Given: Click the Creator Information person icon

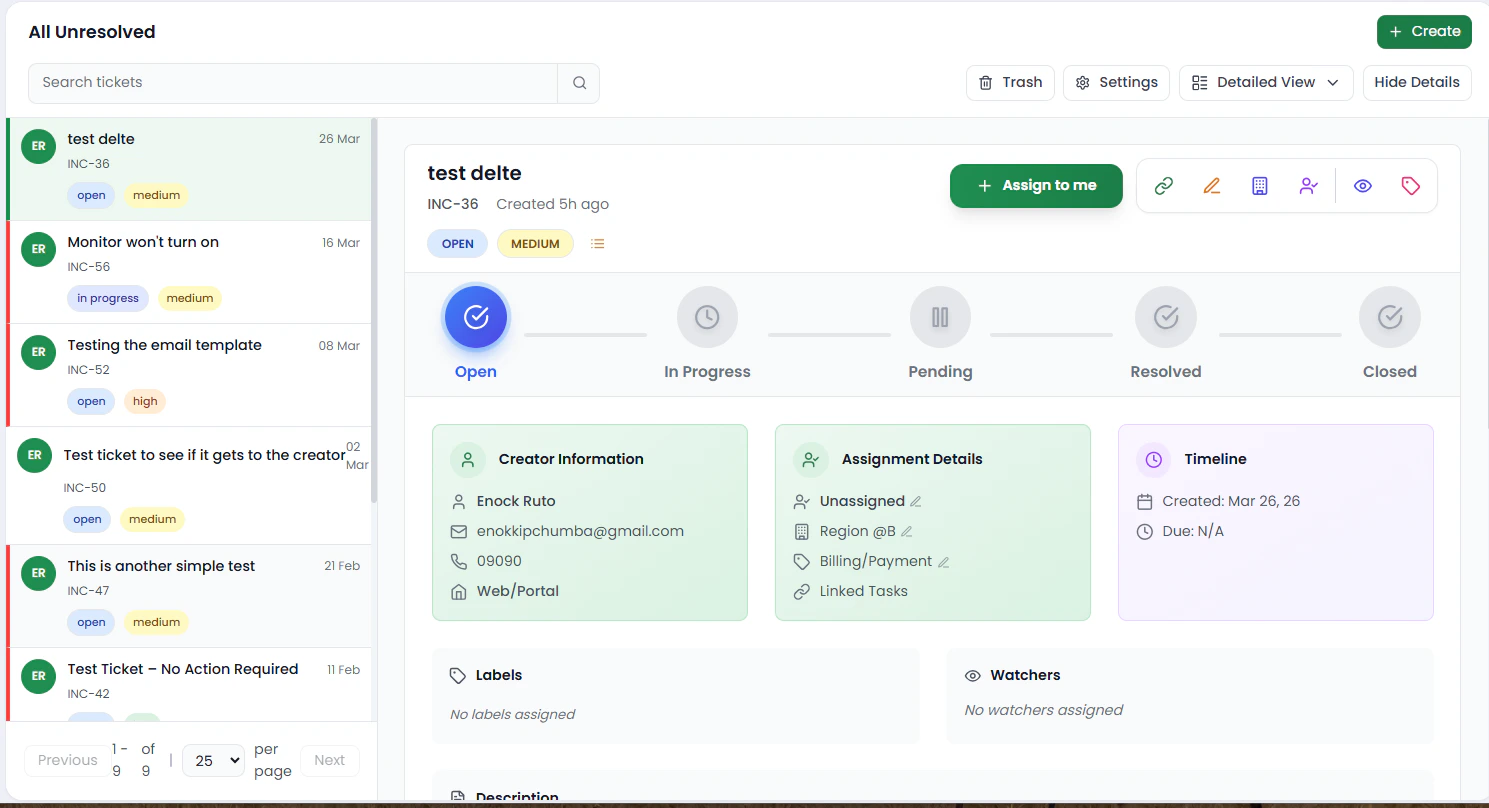Looking at the screenshot, I should click(468, 460).
